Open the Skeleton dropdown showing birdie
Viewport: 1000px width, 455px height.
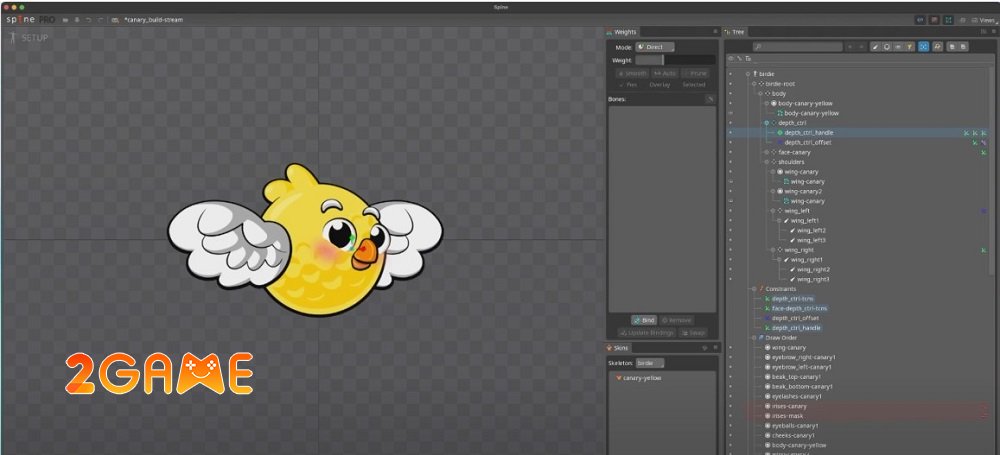pos(650,363)
